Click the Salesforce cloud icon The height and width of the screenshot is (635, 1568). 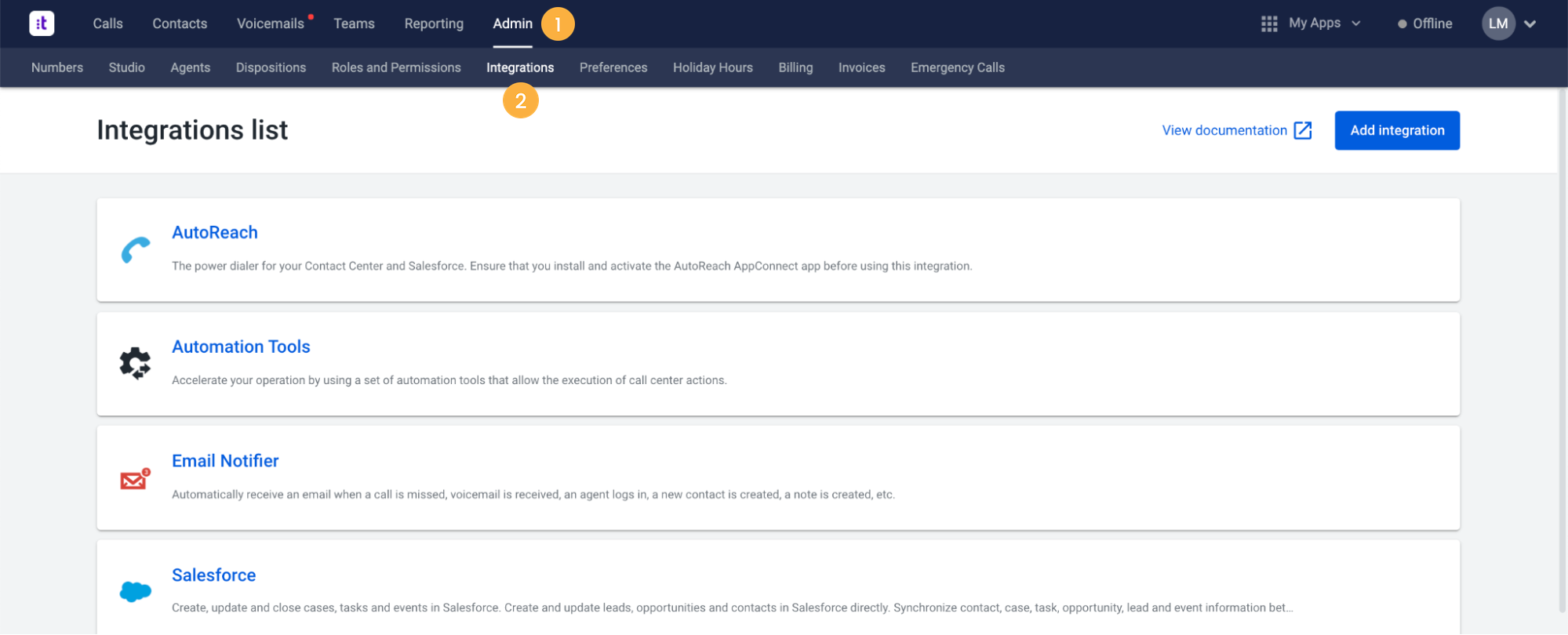click(x=135, y=591)
